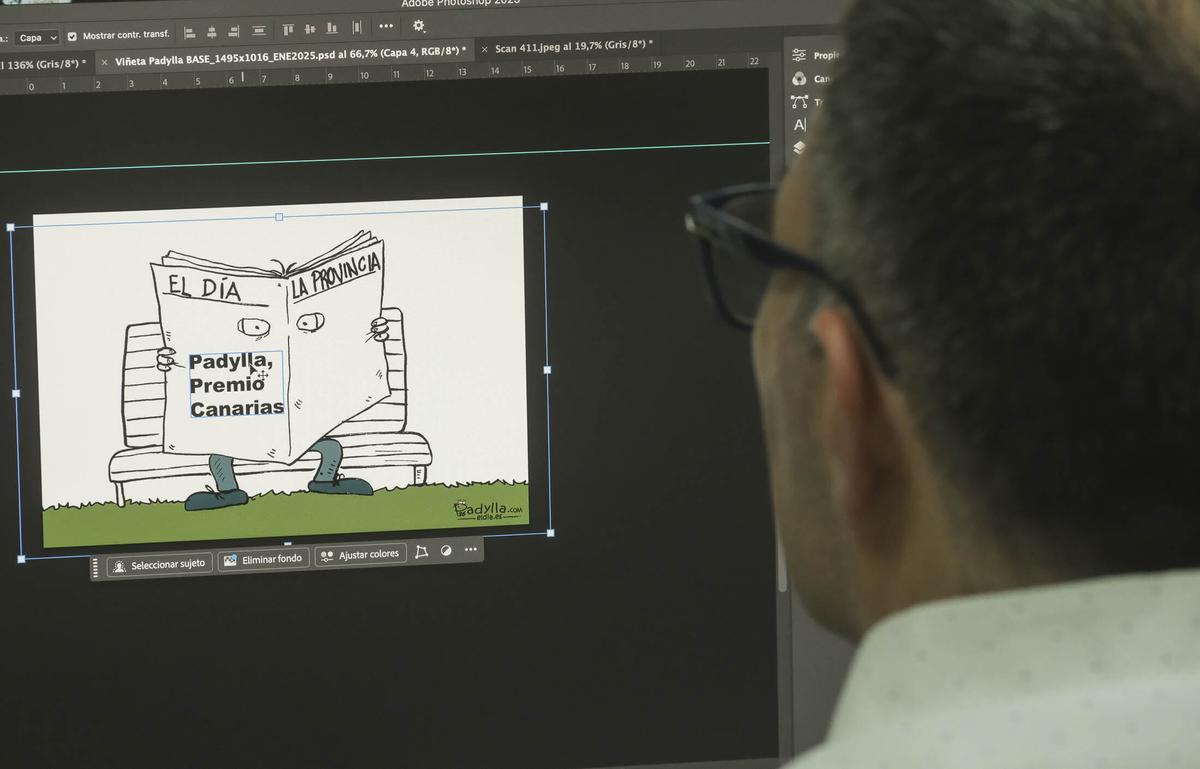This screenshot has height=769, width=1200.
Task: Click the 'LA PROVINCIA' newspaper title on canvas
Action: click(x=336, y=276)
